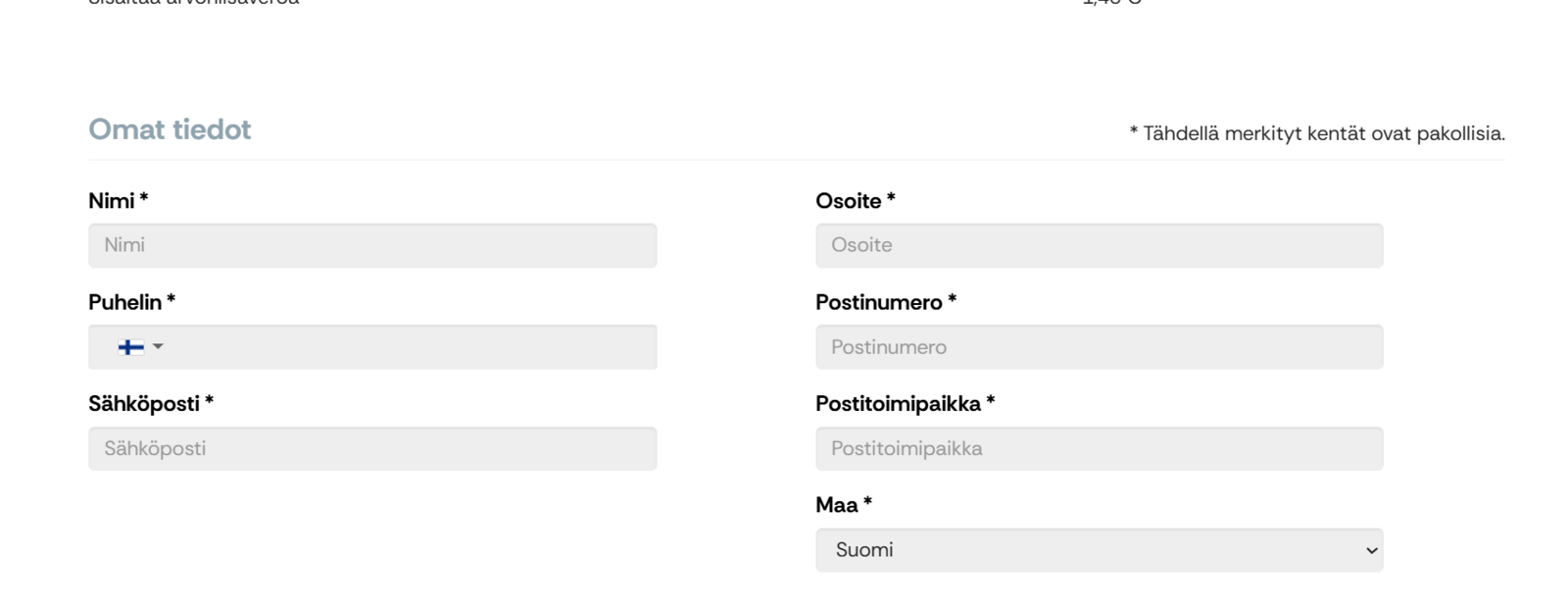Select the Sähköposti input field

tap(372, 448)
